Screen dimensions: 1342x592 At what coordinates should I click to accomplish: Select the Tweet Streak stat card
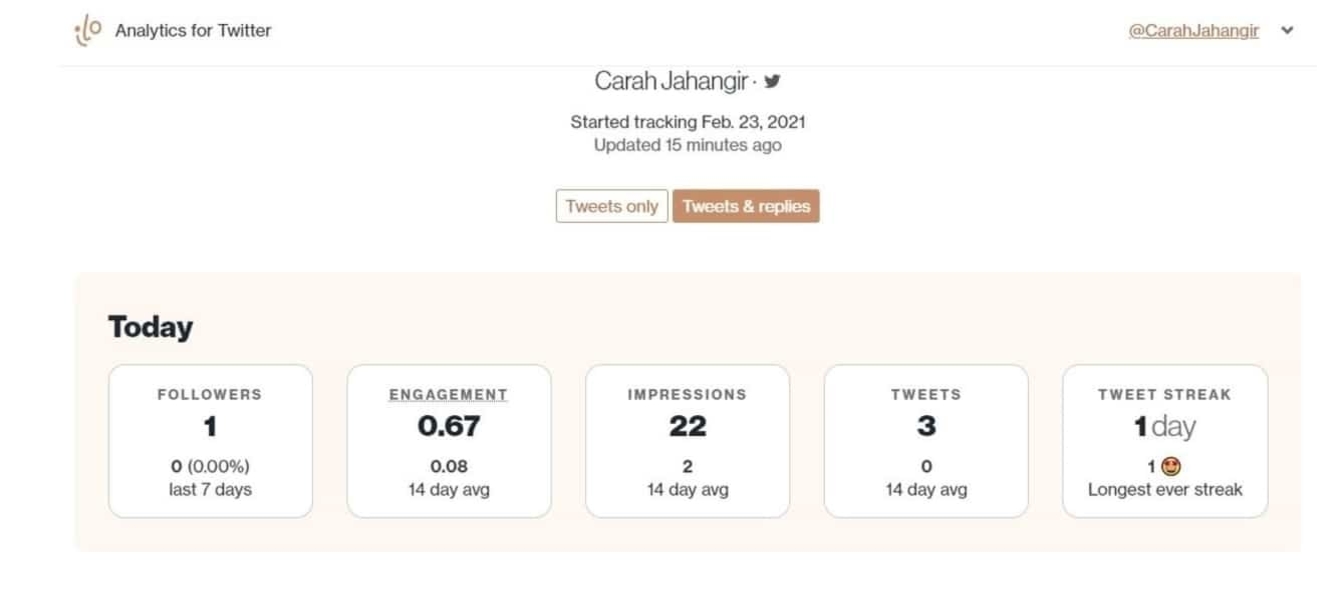[x=1165, y=441]
